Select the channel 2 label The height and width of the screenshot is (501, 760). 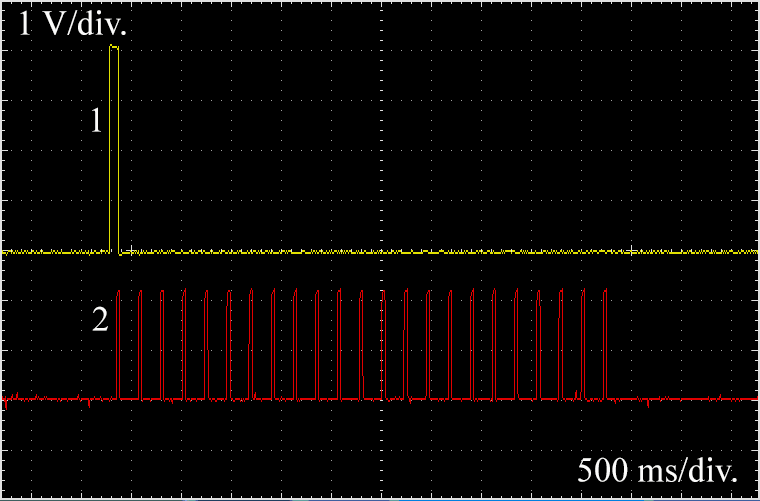pos(99,321)
